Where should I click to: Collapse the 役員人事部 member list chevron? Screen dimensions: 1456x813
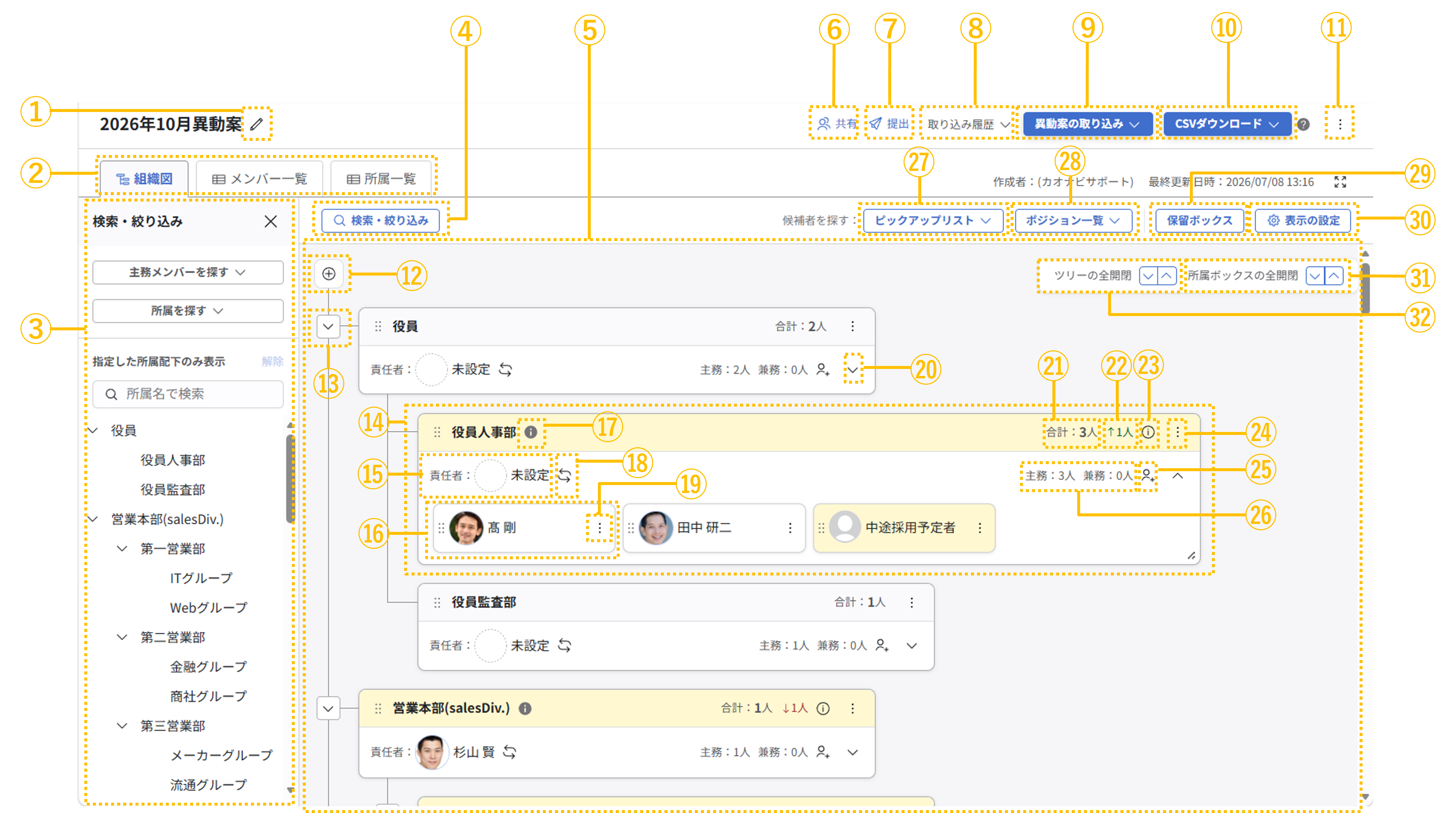click(1177, 476)
